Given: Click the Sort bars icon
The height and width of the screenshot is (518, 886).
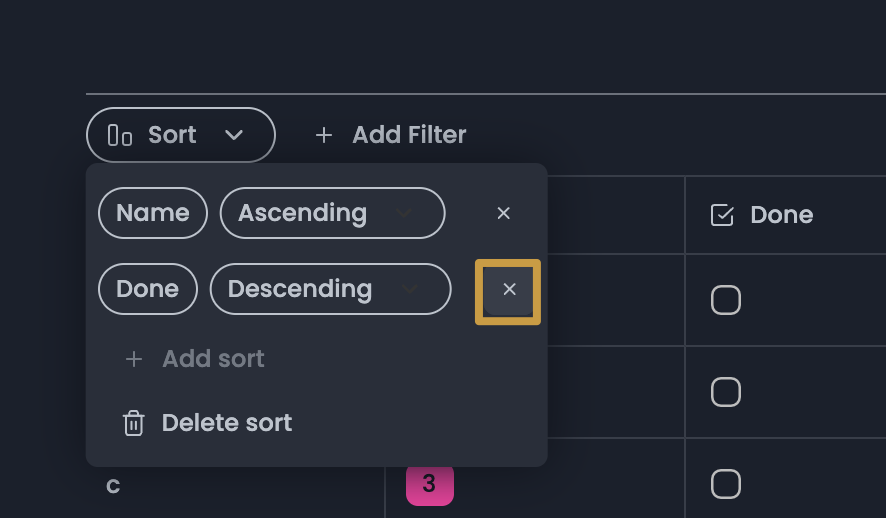Looking at the screenshot, I should 120,135.
